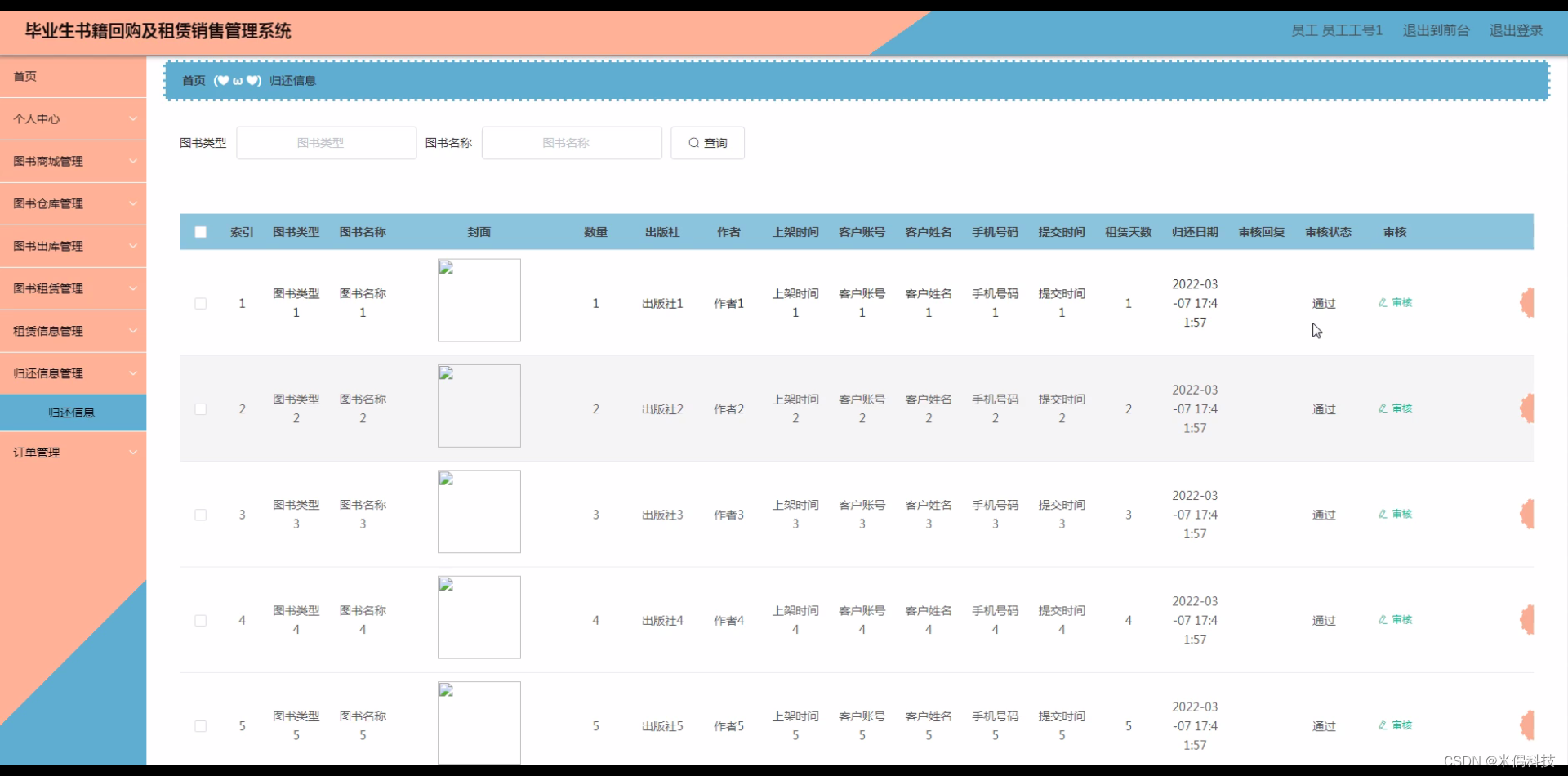Click the pencil edit icon for row 2's 审核
1568x776 pixels.
1383,408
